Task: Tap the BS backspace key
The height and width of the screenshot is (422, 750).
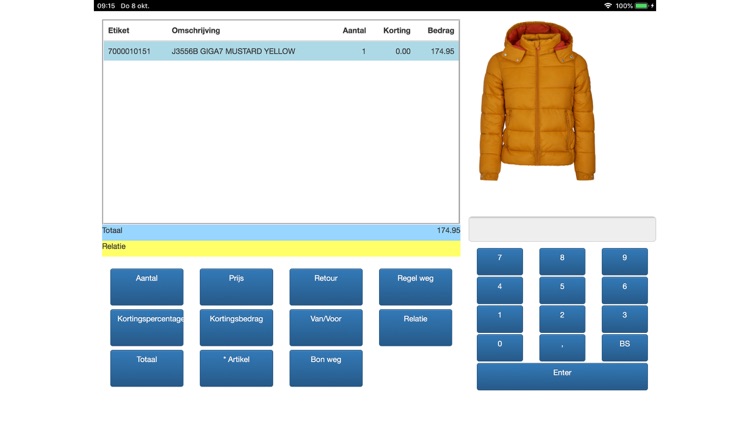Action: coord(625,347)
